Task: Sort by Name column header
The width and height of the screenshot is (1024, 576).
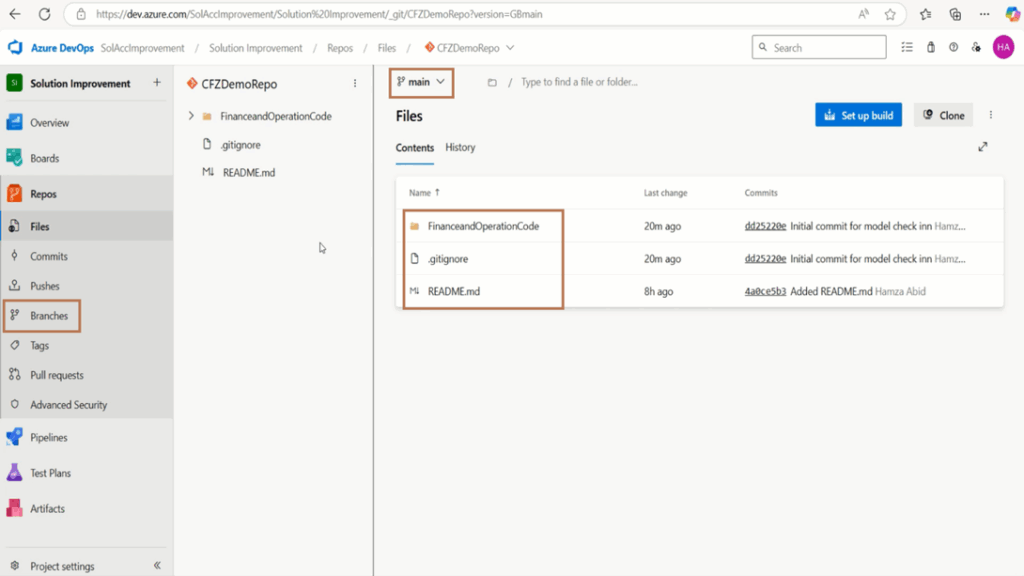Action: pos(424,193)
